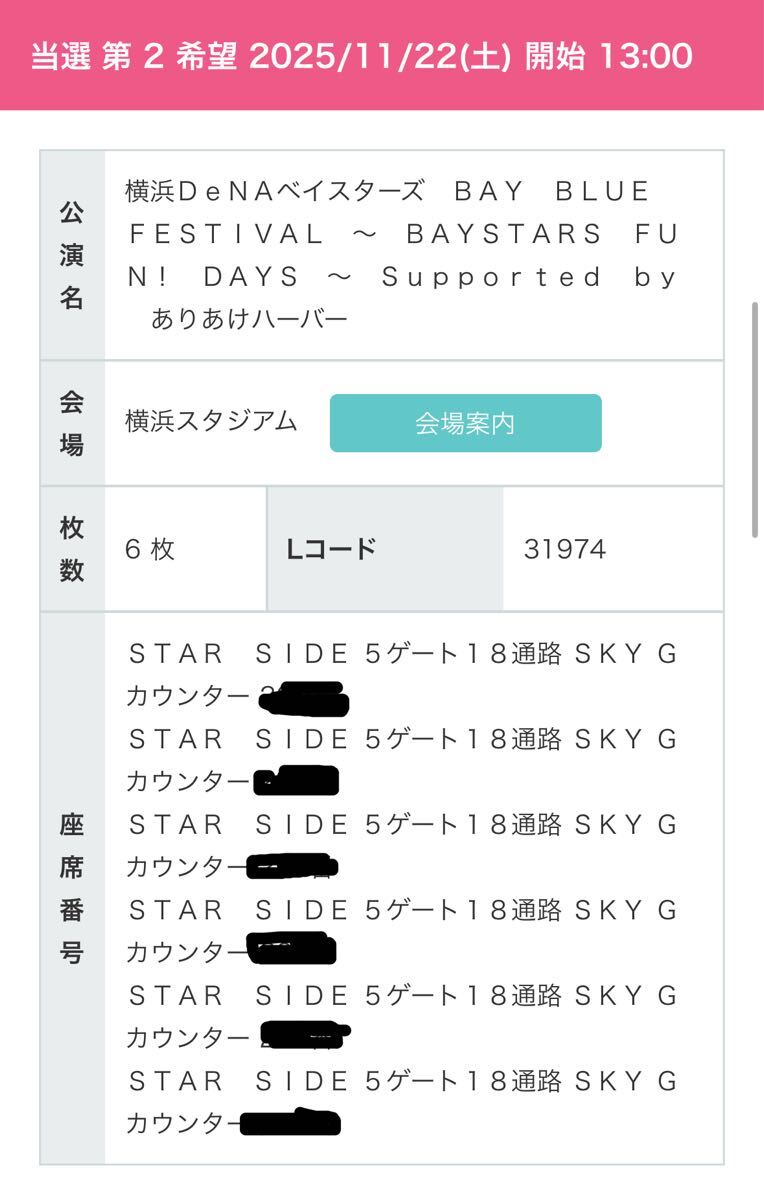This screenshot has width=764, height=1200.
Task: Click the 公演名 row label cell
Action: click(72, 255)
